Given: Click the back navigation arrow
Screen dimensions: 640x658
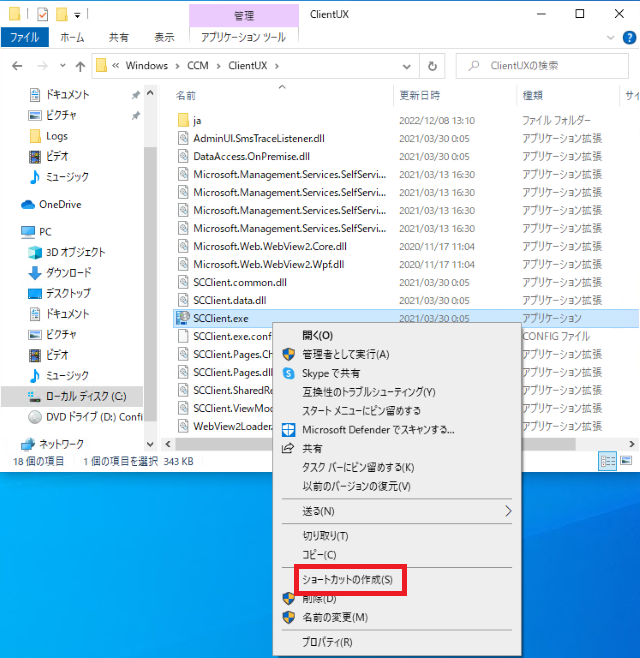Looking at the screenshot, I should 16,66.
